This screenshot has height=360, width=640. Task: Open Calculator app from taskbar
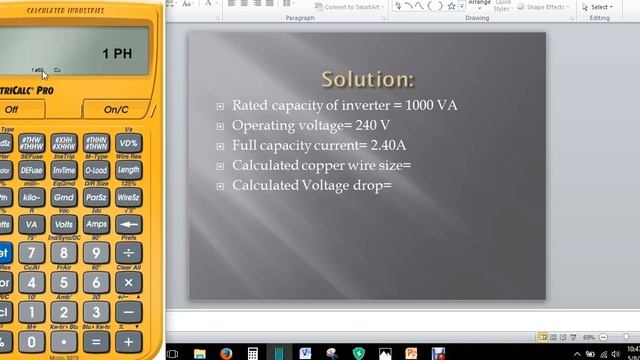click(x=253, y=353)
